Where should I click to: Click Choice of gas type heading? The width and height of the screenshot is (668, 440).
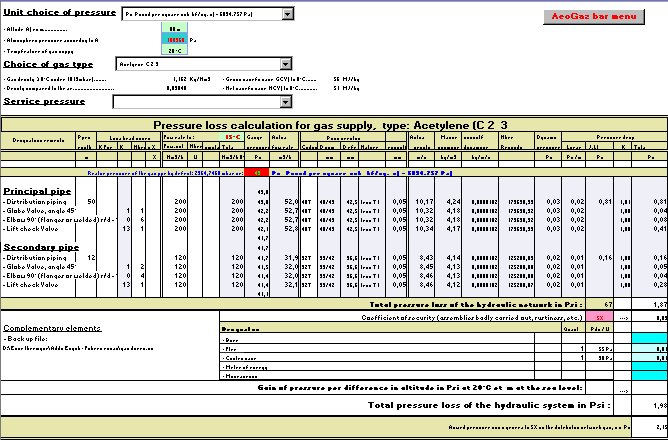pyautogui.click(x=48, y=64)
